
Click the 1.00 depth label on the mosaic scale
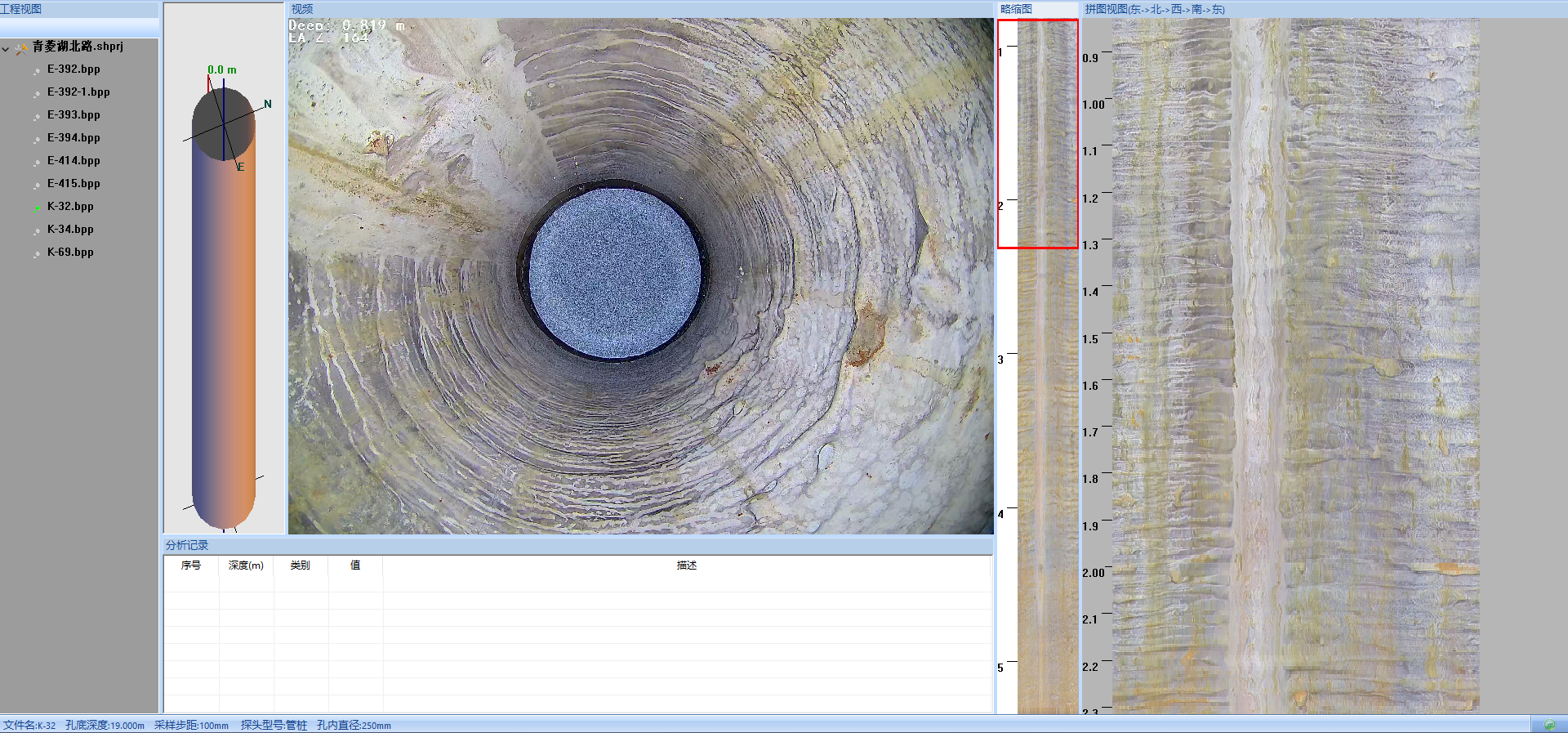click(1094, 105)
